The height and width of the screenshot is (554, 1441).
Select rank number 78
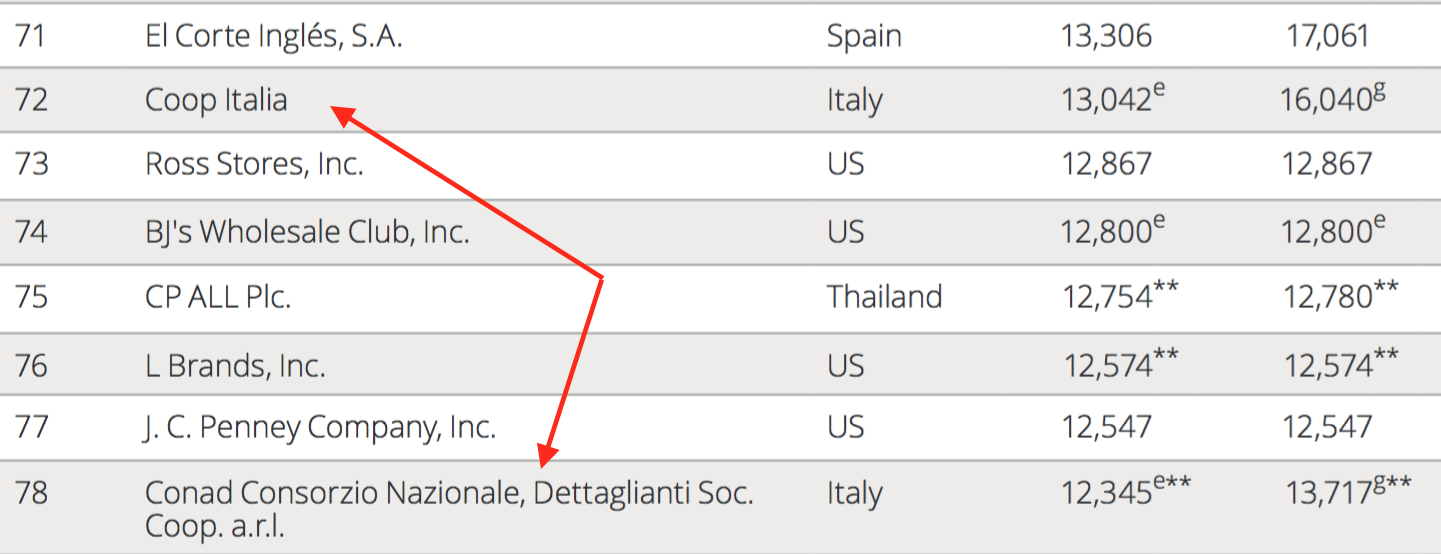click(31, 493)
